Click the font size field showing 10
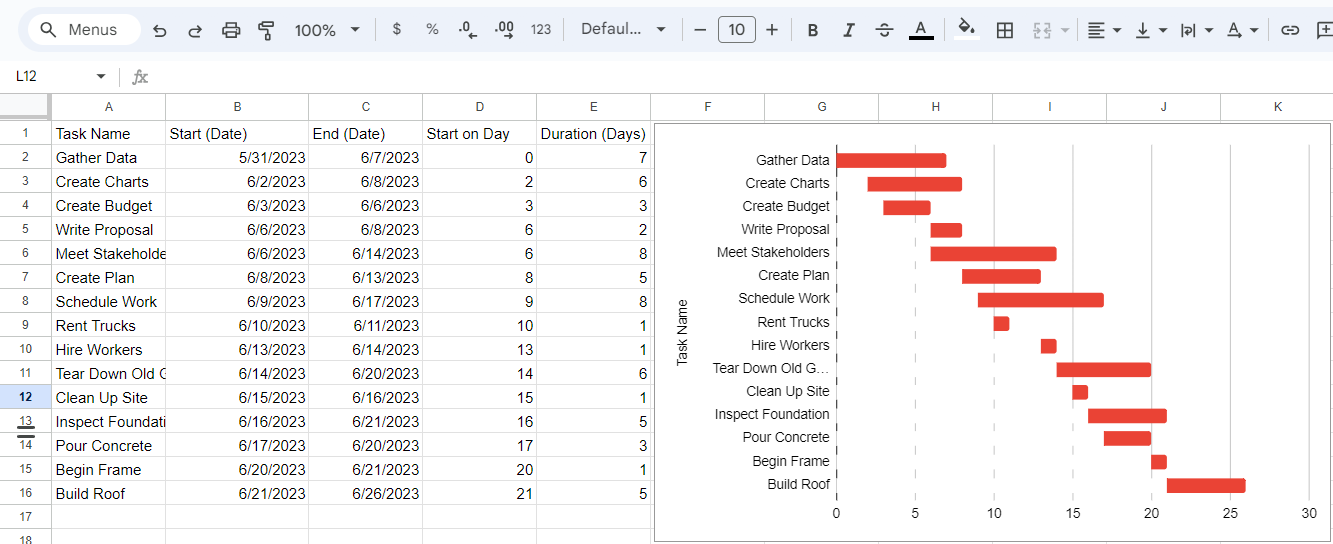 [736, 30]
